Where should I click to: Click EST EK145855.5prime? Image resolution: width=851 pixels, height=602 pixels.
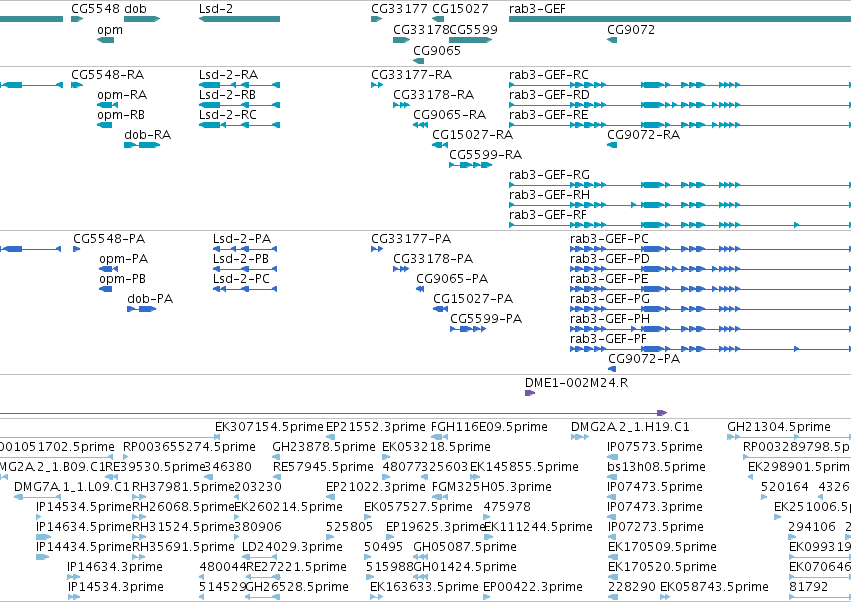coord(524,467)
